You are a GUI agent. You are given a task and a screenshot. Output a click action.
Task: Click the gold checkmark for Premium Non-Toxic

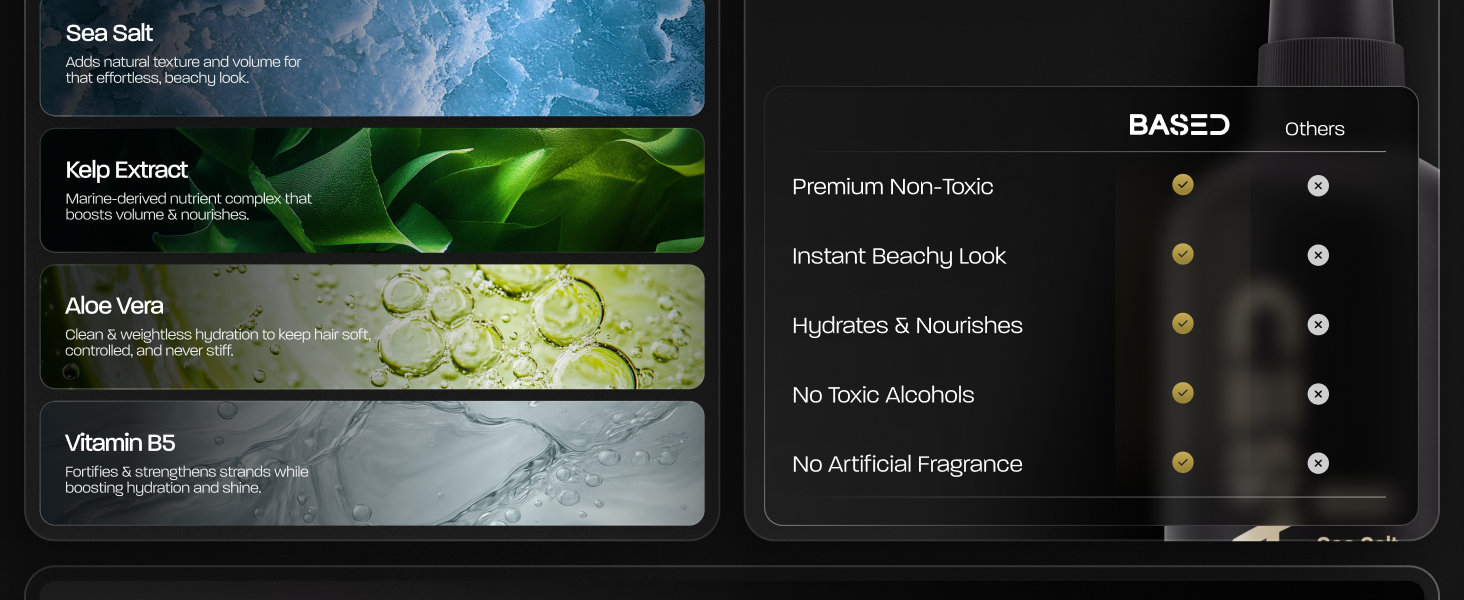(x=1183, y=185)
